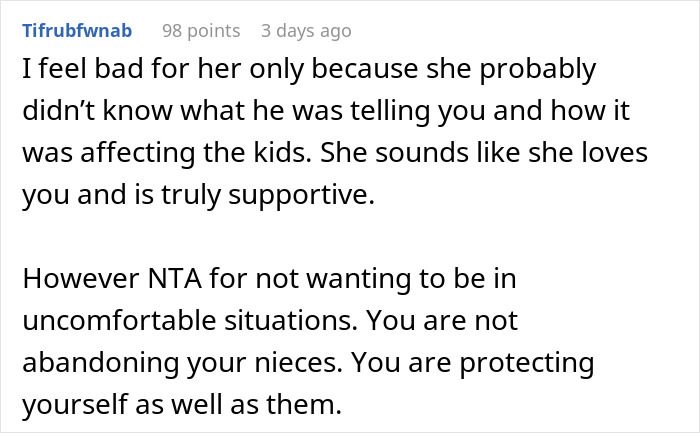Screen dimensions: 700x433
Task: Click the '3 days ago' timestamp
Action: tap(305, 31)
